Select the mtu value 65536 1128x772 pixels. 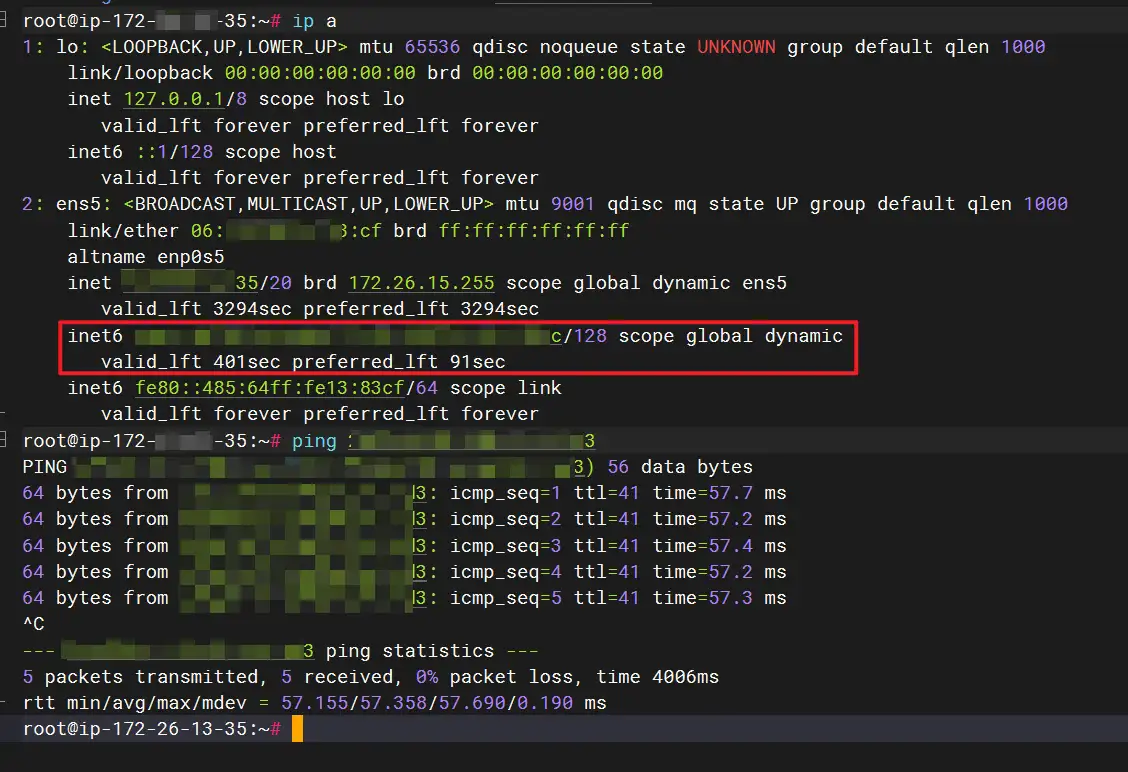click(432, 47)
